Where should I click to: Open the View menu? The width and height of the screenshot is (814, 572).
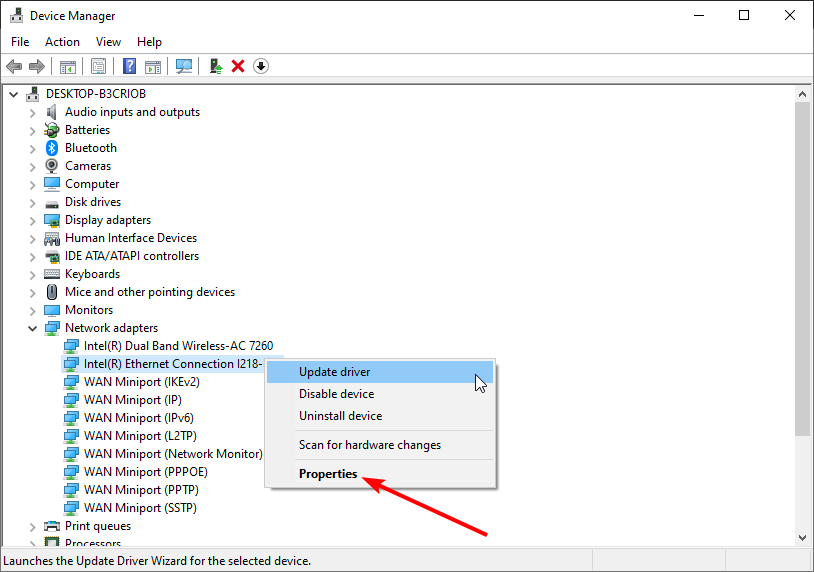[x=108, y=42]
